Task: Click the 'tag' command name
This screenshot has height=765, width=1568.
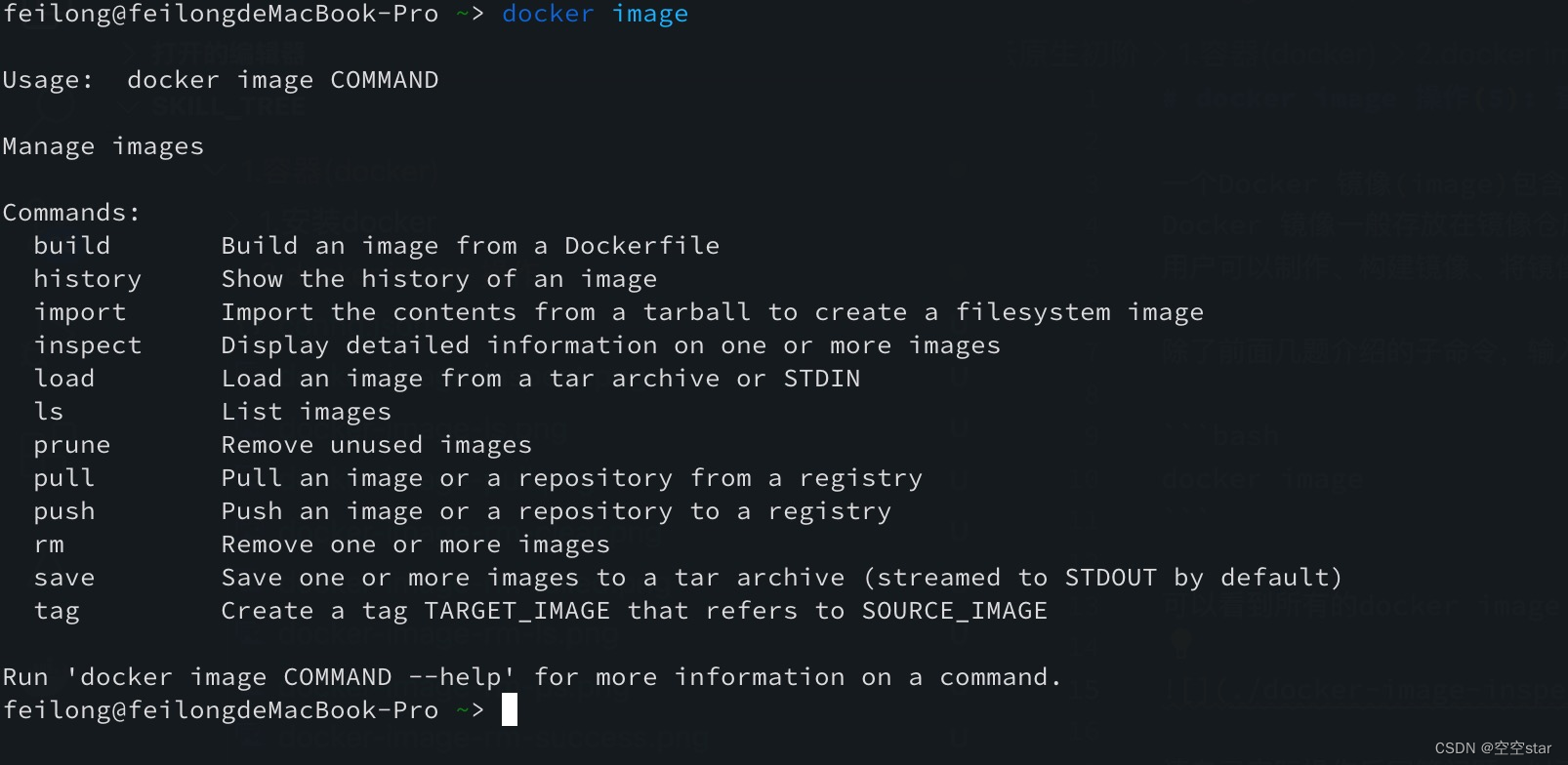Action: click(56, 611)
